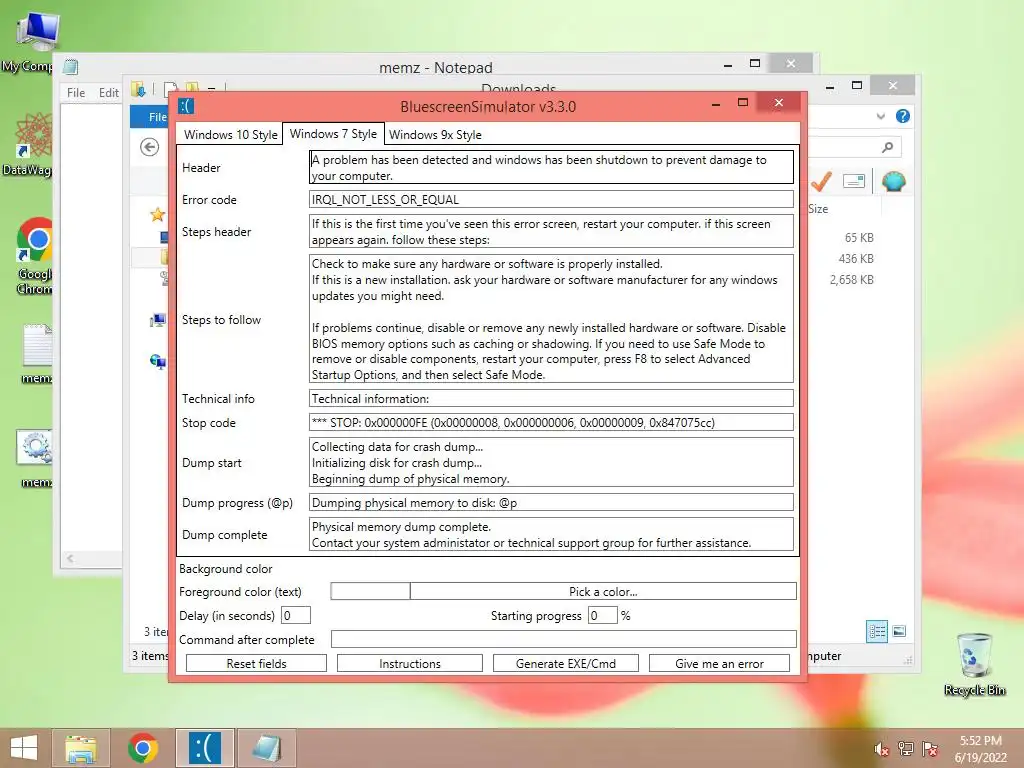
Task: Open Notepad File menu
Action: click(76, 93)
